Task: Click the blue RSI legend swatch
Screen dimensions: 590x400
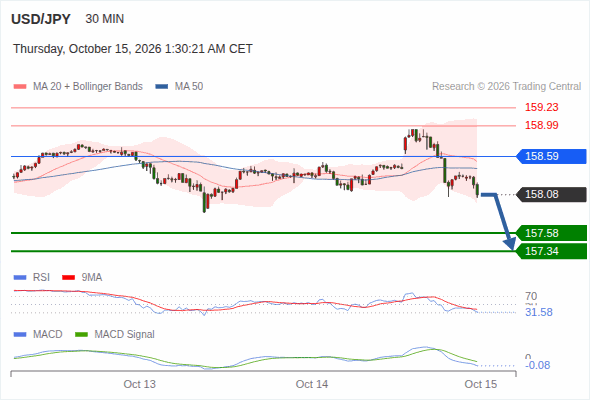Action: pos(20,278)
